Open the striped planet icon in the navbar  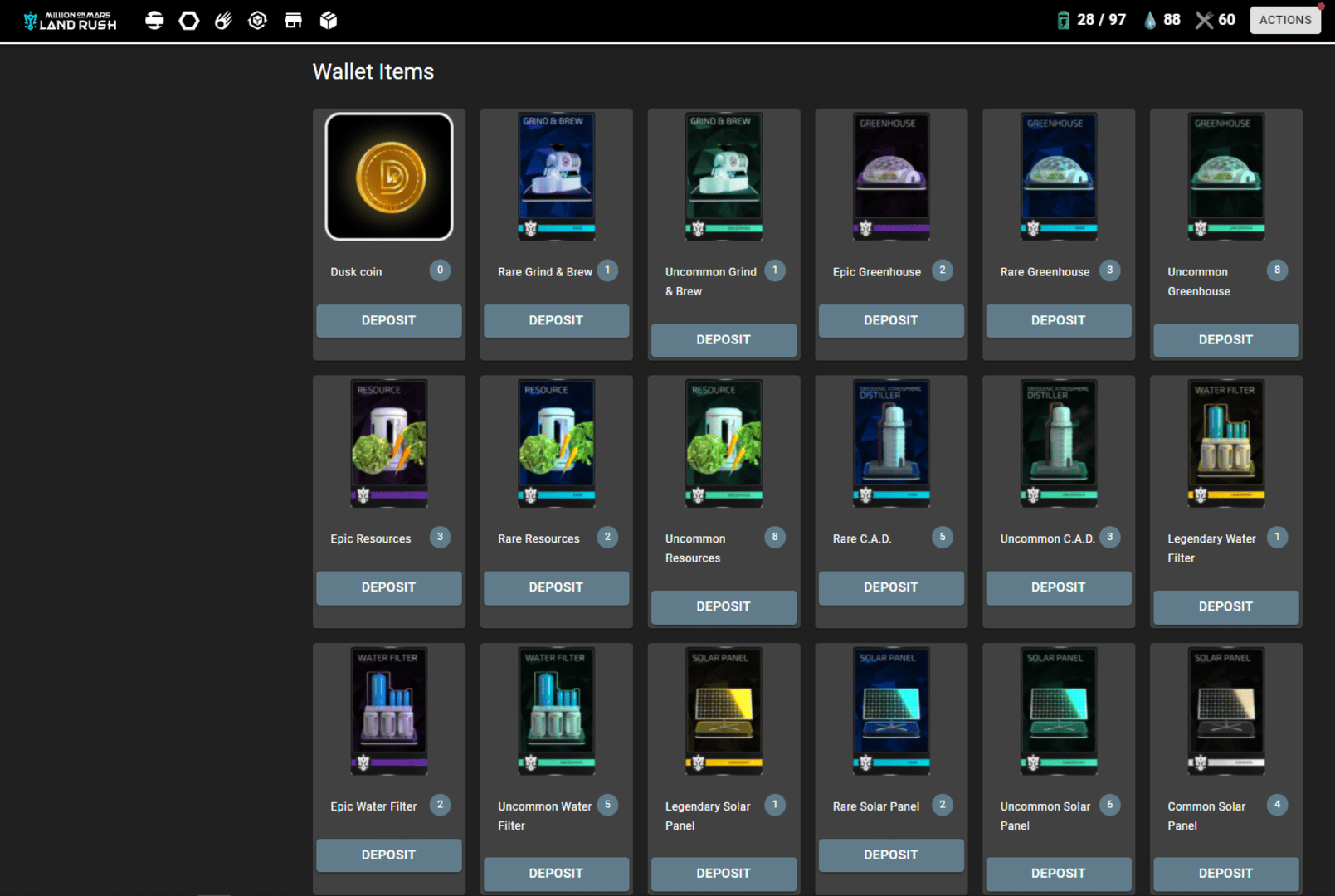pos(154,21)
